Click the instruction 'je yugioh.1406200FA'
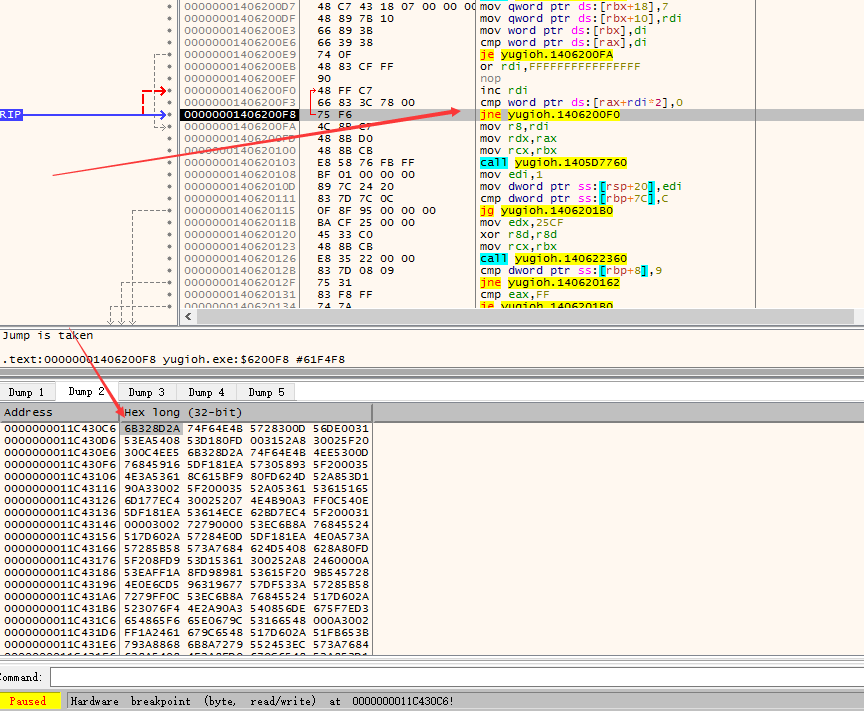The image size is (864, 711). click(546, 55)
